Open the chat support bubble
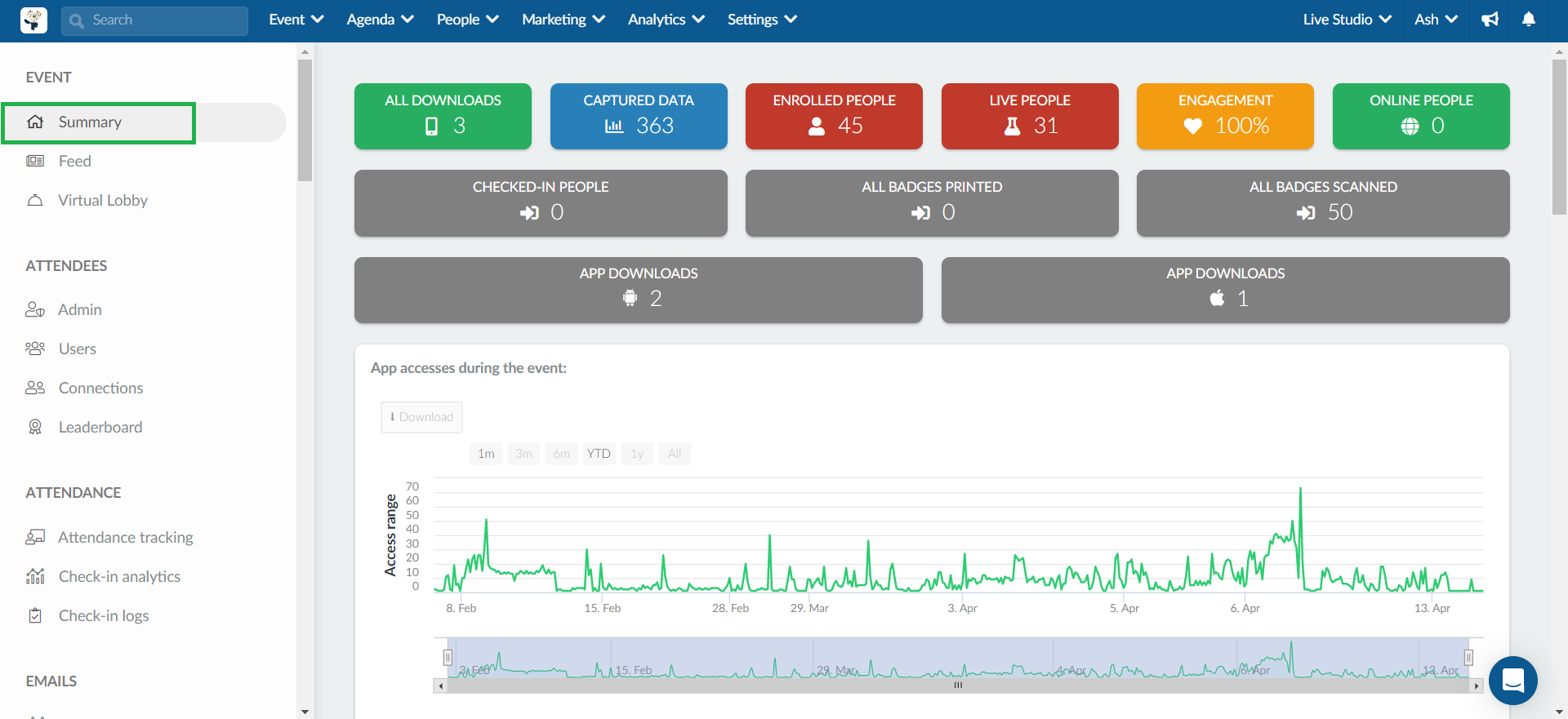 pyautogui.click(x=1513, y=680)
